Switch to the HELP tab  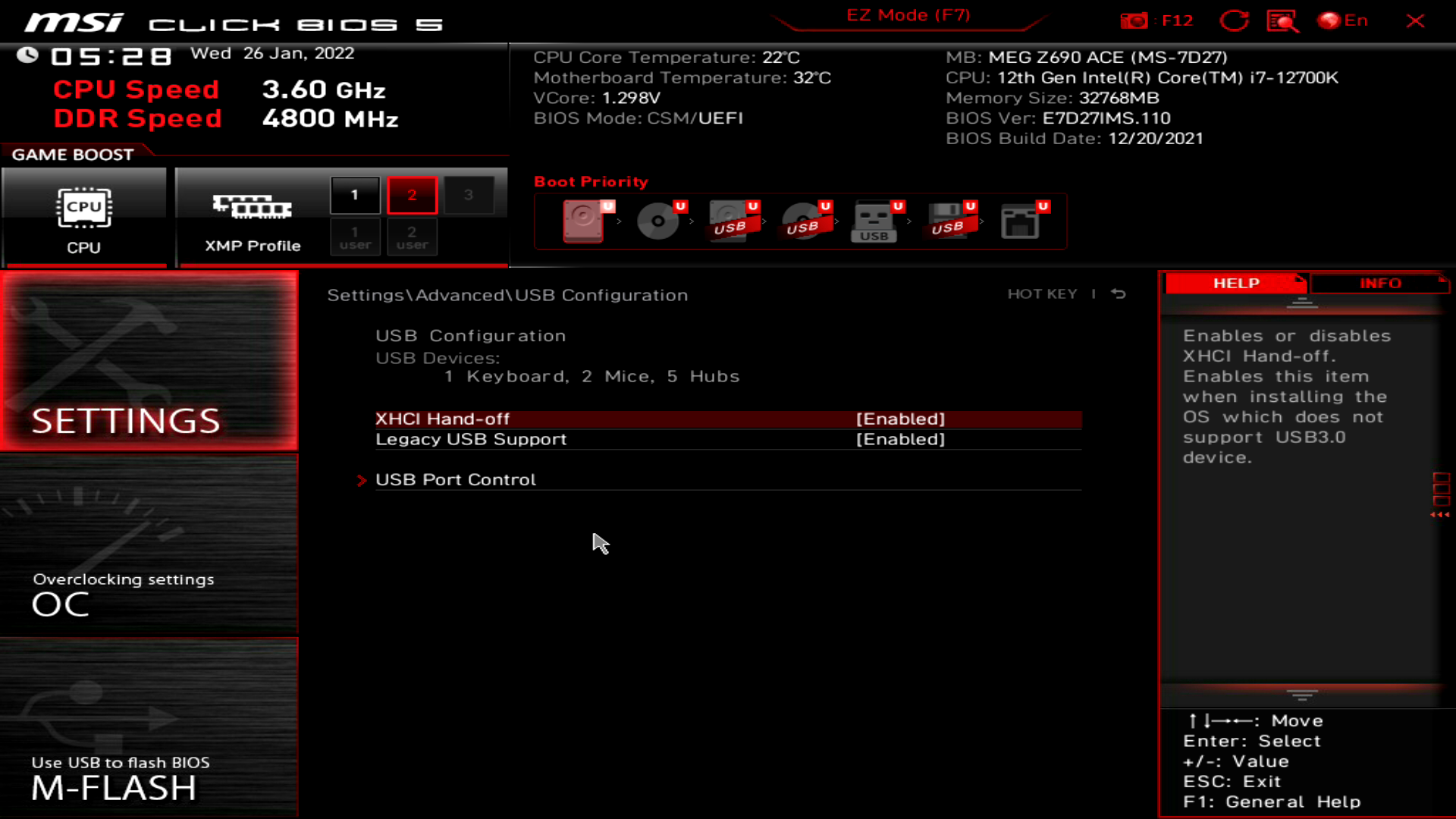[1235, 283]
